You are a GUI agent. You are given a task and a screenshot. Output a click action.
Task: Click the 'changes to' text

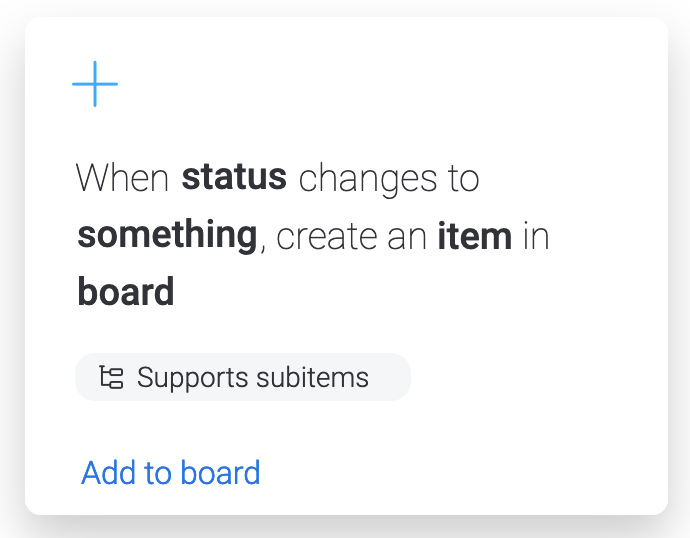coord(389,179)
